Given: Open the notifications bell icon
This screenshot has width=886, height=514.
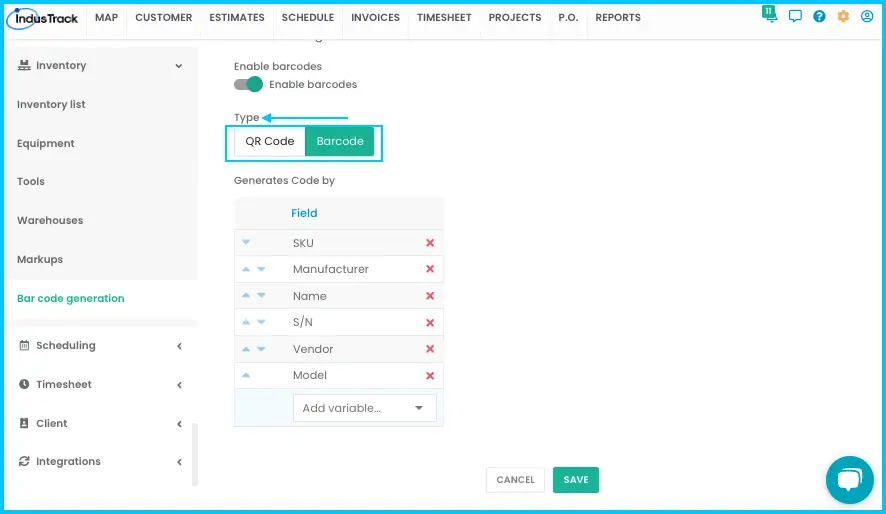Looking at the screenshot, I should click(770, 14).
